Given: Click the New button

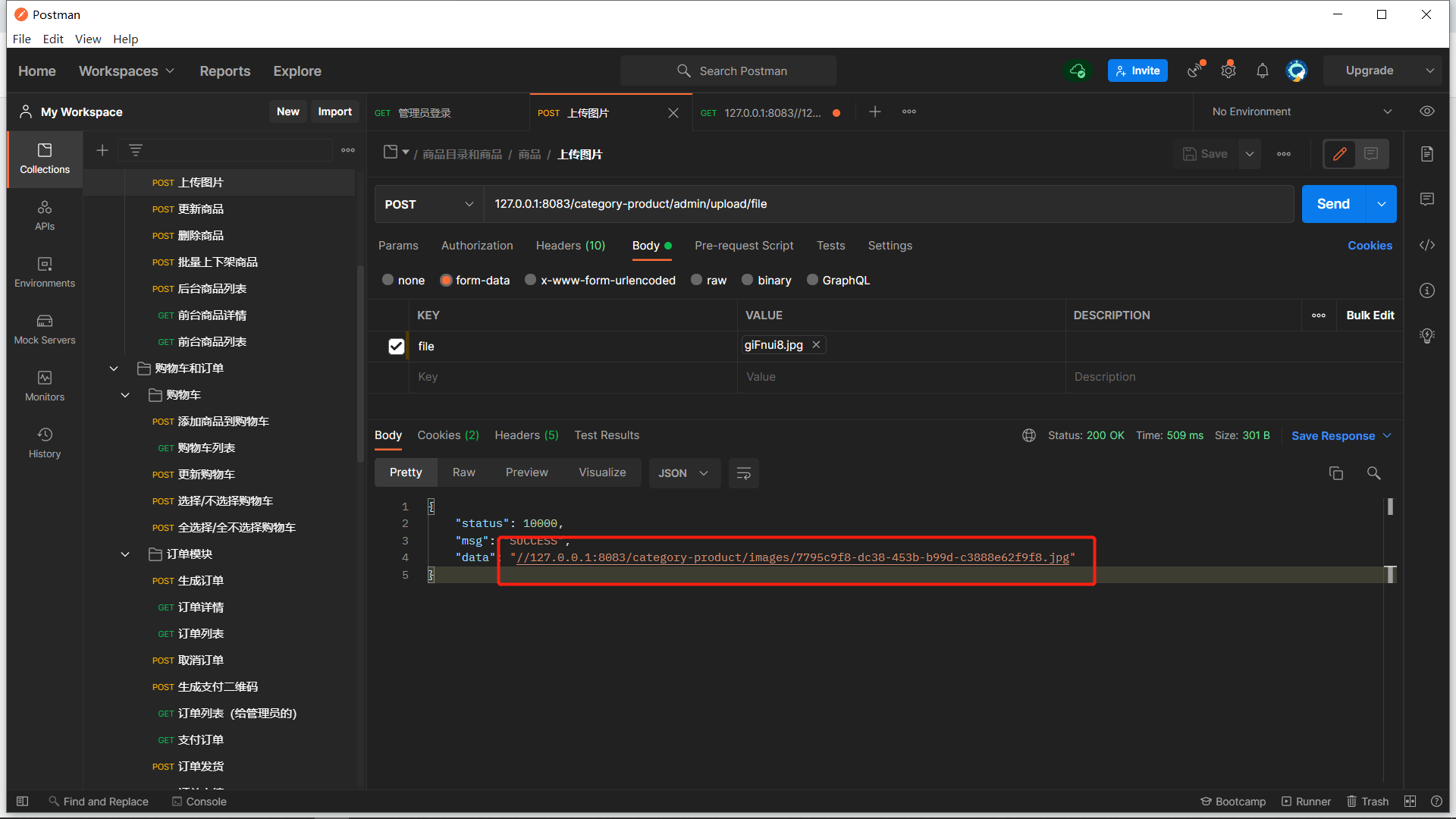Looking at the screenshot, I should pos(288,111).
